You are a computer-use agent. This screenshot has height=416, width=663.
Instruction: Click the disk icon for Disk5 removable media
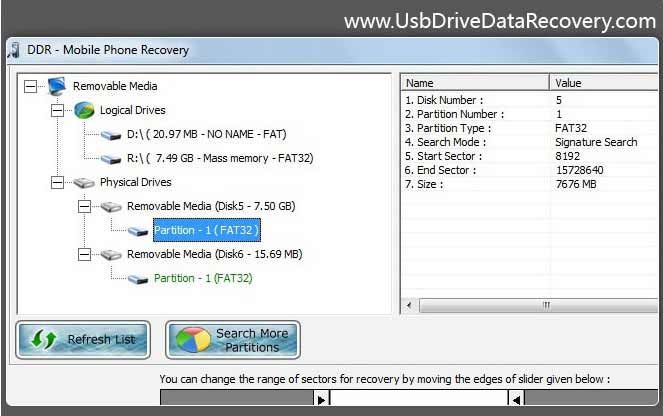(x=111, y=207)
